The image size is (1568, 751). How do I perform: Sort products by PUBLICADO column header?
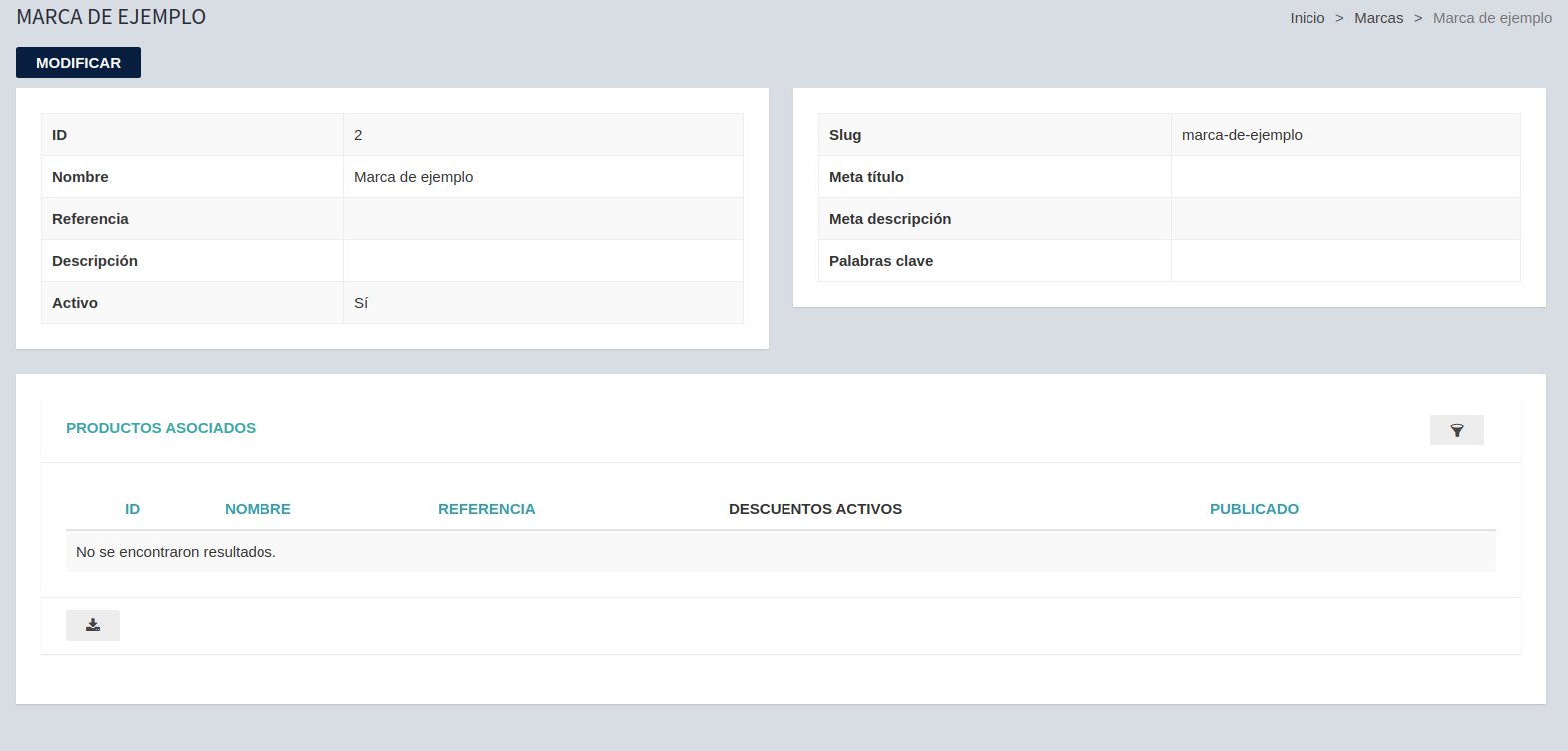pos(1254,509)
